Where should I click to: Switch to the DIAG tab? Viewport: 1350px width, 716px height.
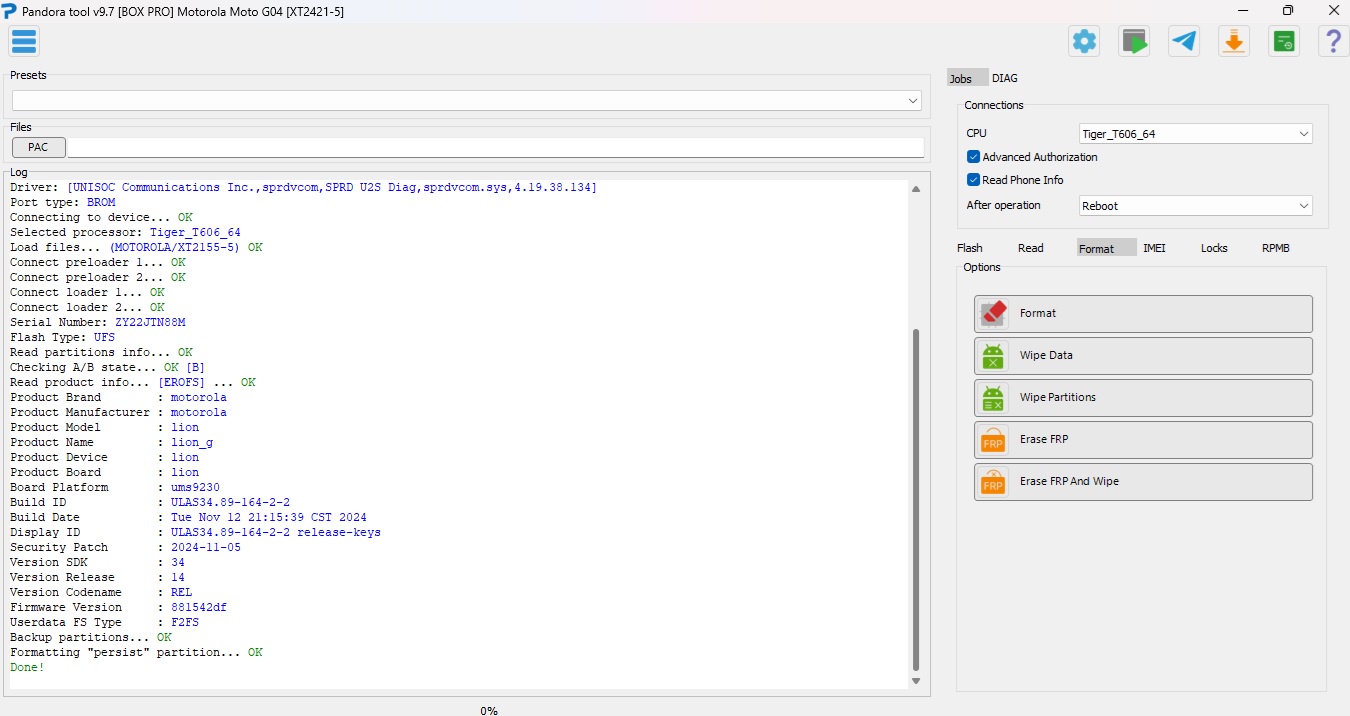click(x=1005, y=78)
